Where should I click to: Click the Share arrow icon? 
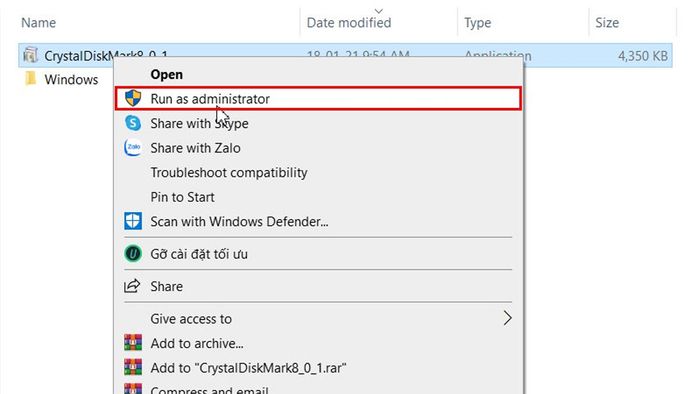coord(132,286)
